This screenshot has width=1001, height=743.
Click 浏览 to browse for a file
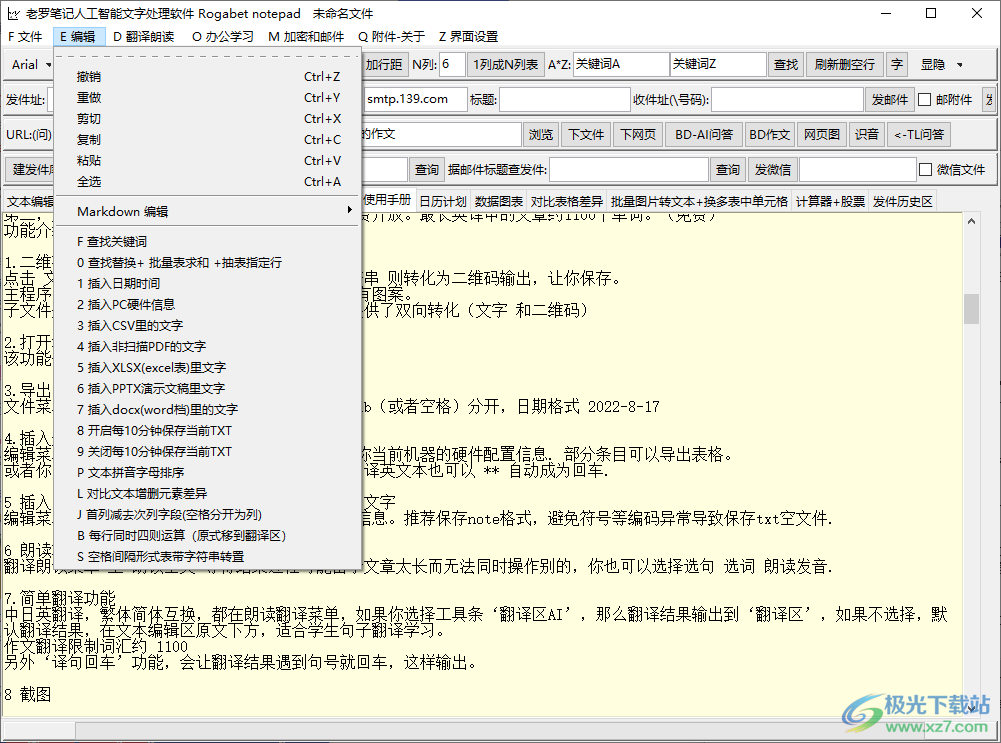tap(541, 133)
